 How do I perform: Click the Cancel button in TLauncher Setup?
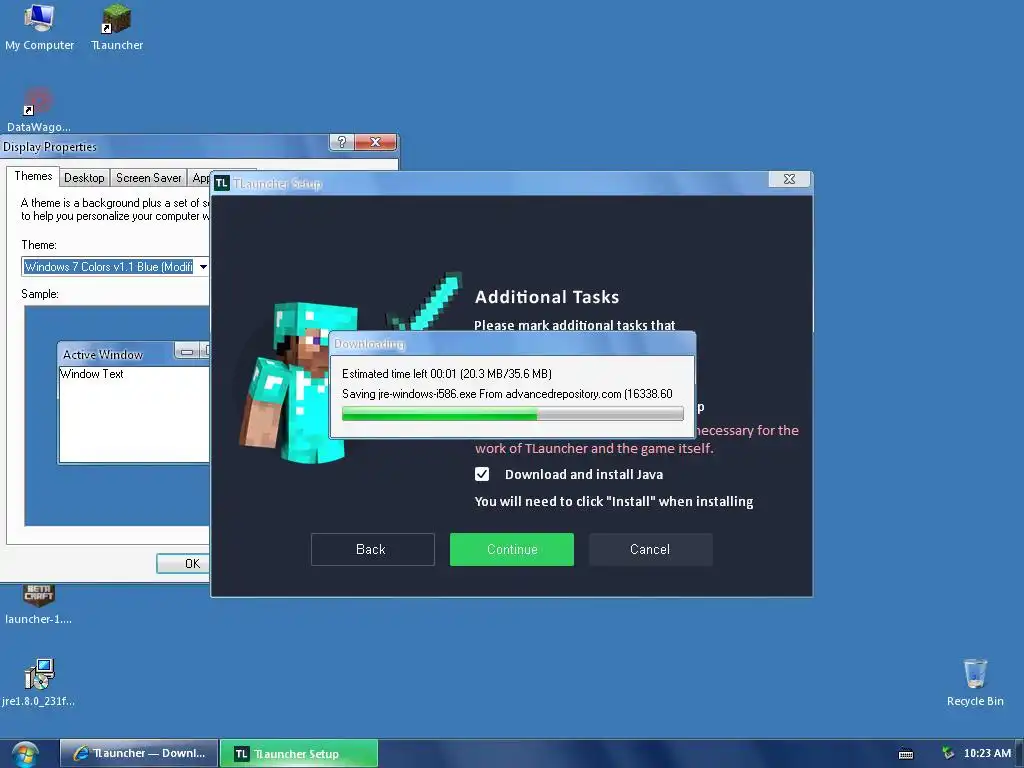(650, 549)
